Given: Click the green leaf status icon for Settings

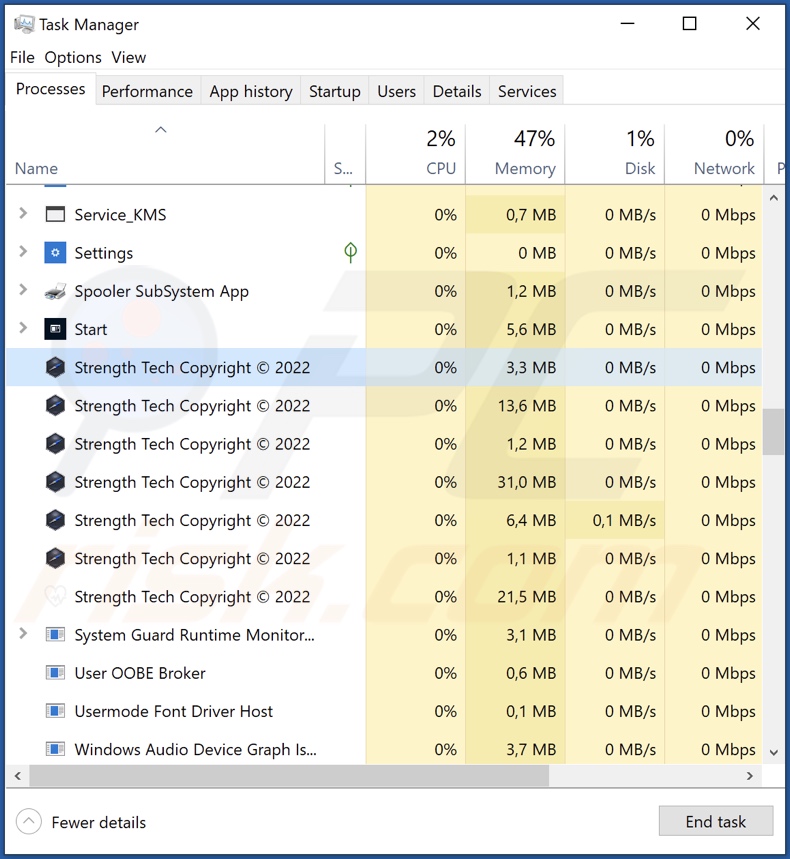Looking at the screenshot, I should [350, 253].
